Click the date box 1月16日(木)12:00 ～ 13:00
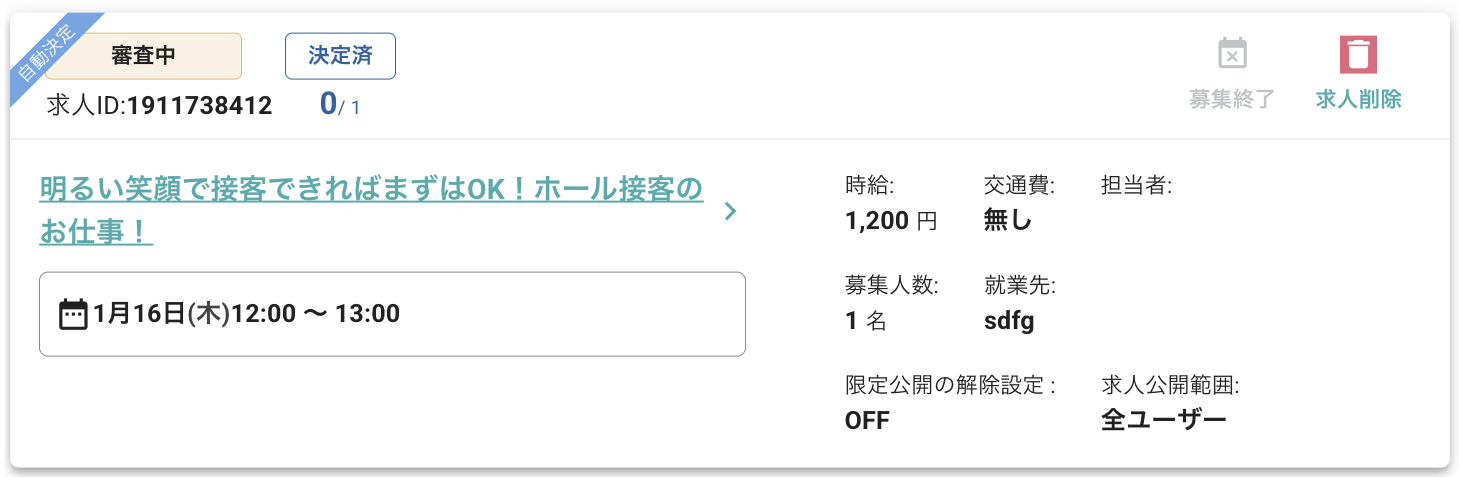The width and height of the screenshot is (1459, 477). (x=392, y=314)
